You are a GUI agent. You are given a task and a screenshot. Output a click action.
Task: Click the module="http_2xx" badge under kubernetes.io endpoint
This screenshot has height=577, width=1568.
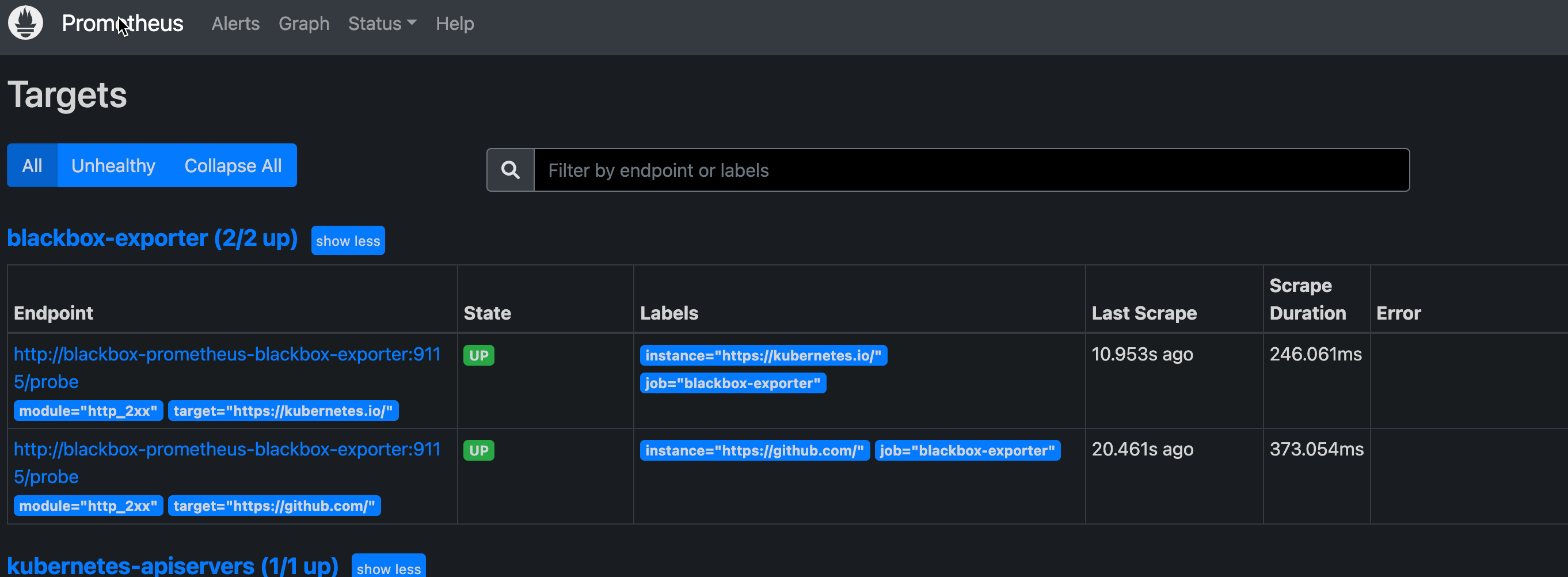(x=88, y=411)
